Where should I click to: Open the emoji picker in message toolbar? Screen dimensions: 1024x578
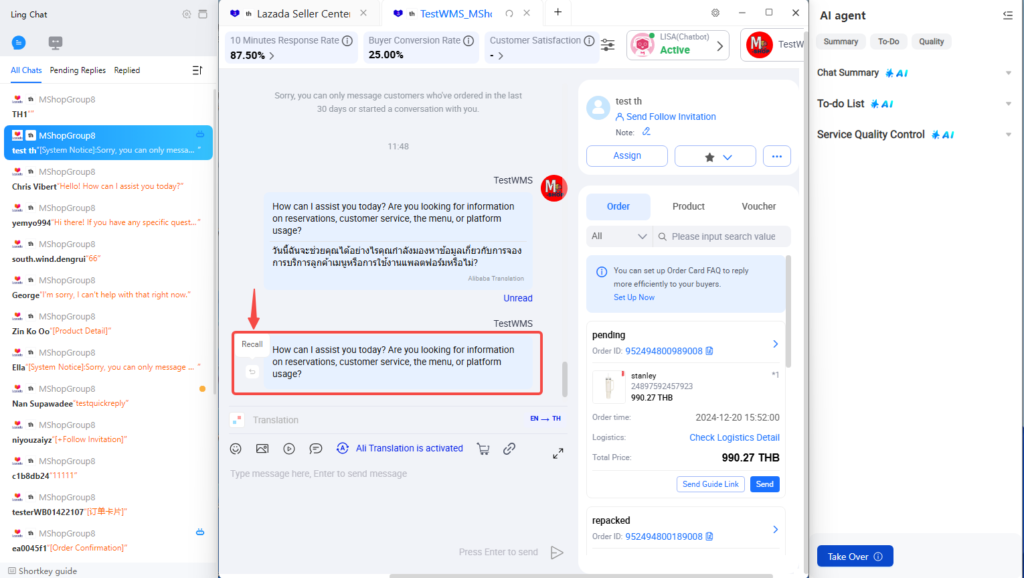236,449
